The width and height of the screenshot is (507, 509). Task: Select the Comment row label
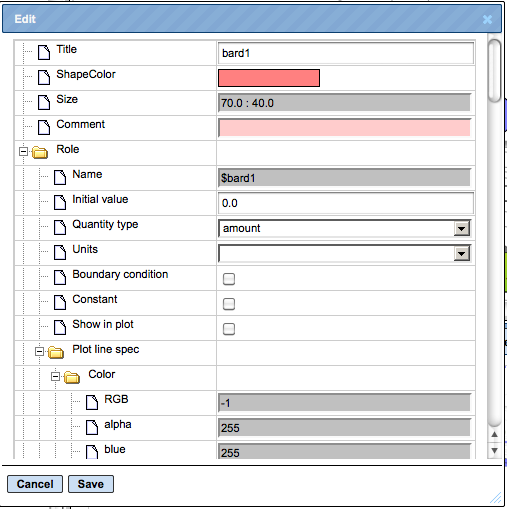point(81,124)
